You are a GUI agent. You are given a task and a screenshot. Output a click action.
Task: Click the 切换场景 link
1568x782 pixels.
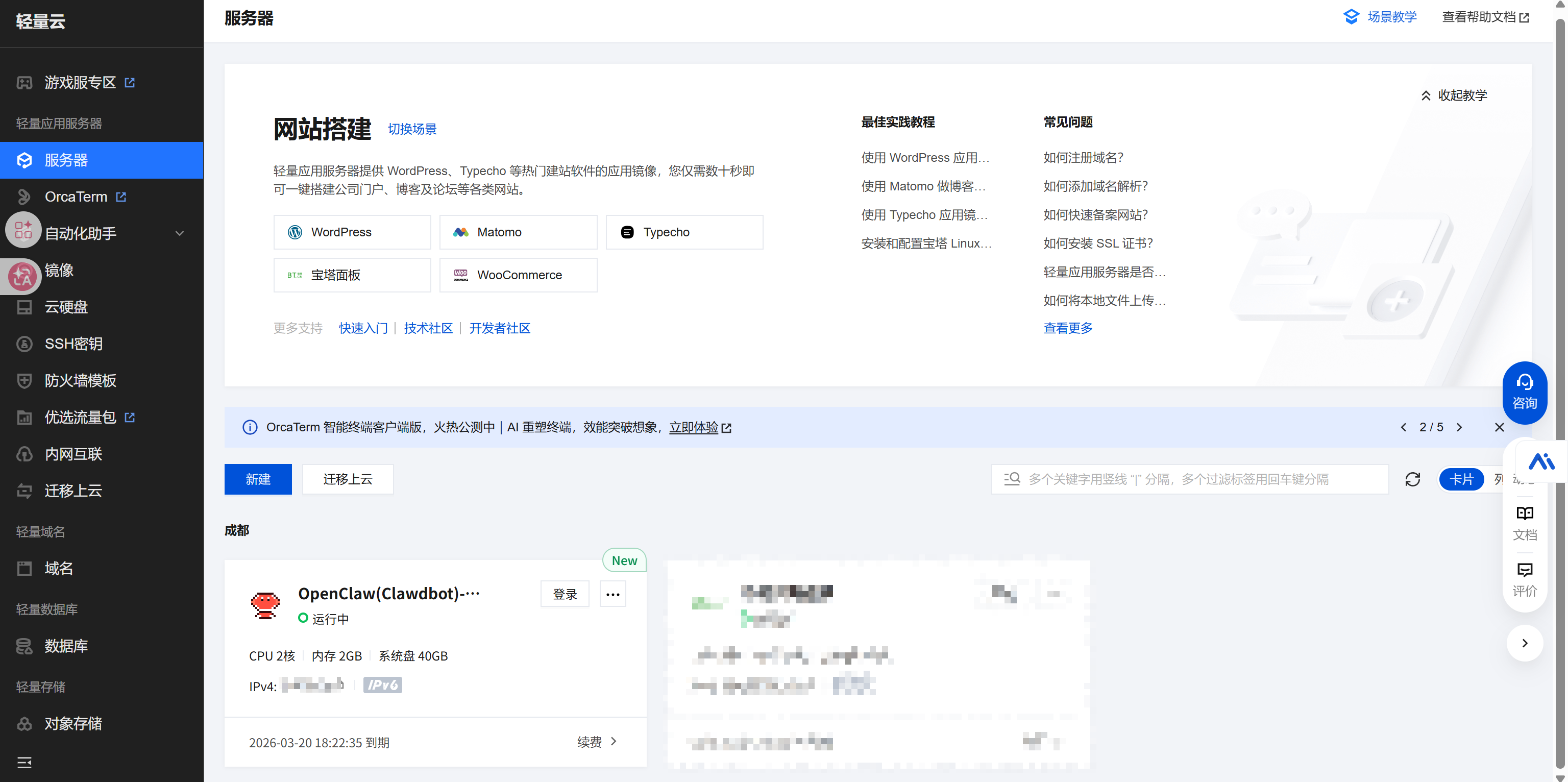tap(412, 129)
